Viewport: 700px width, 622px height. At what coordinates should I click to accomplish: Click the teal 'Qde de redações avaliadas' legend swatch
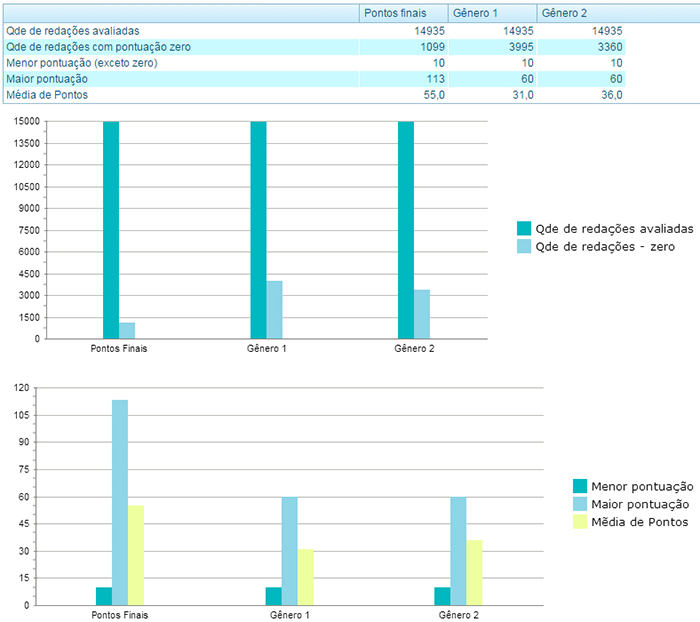(x=524, y=228)
